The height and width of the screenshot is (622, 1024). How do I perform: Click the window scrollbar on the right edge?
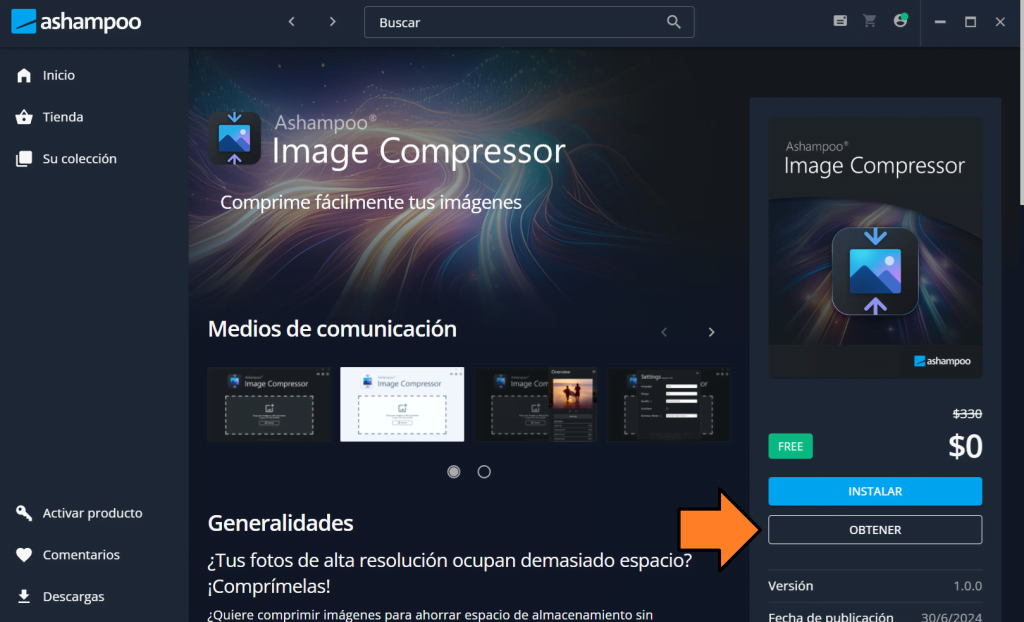click(x=1021, y=103)
